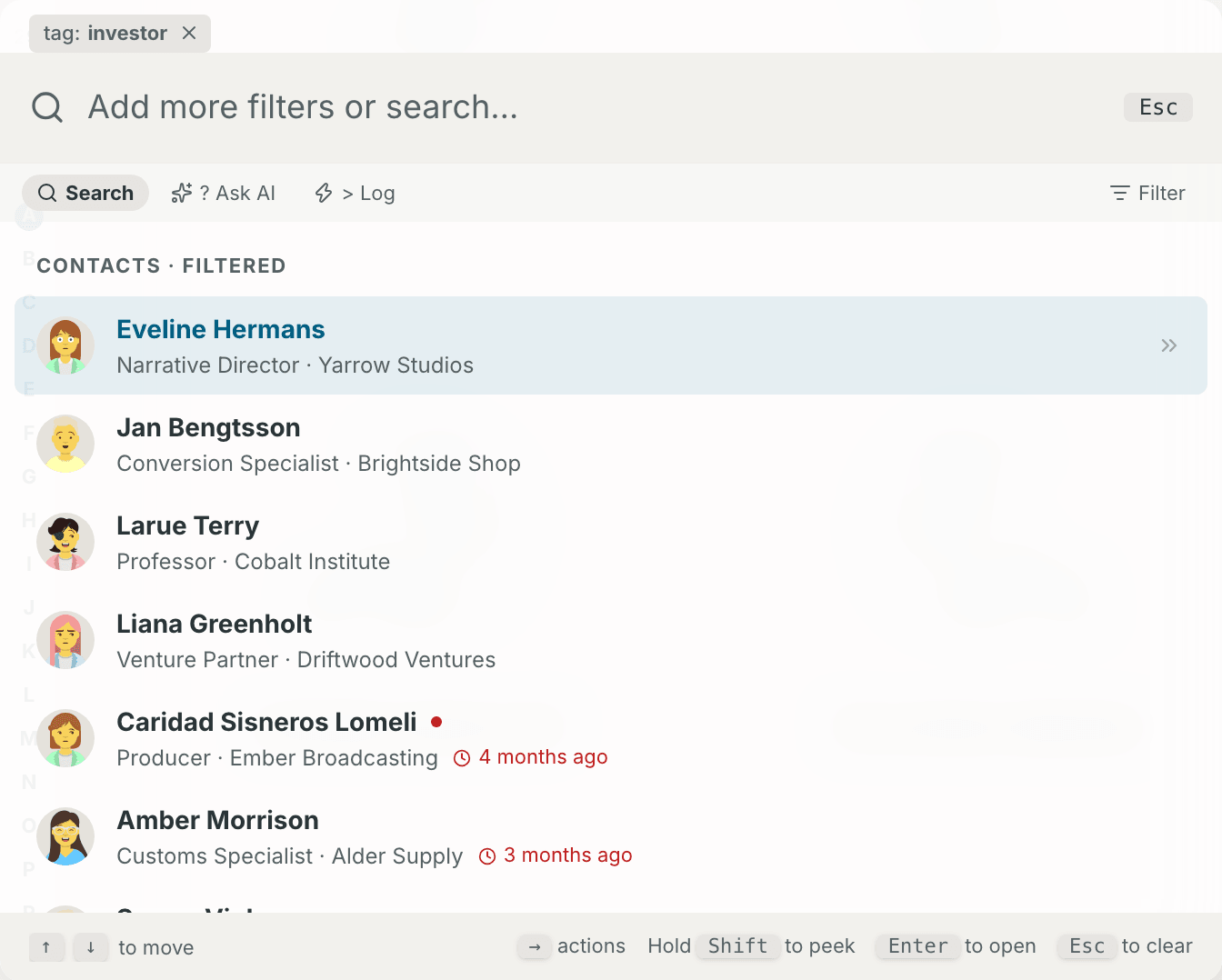
Task: Click the sparkle icon on Ask AI
Action: pyautogui.click(x=182, y=193)
